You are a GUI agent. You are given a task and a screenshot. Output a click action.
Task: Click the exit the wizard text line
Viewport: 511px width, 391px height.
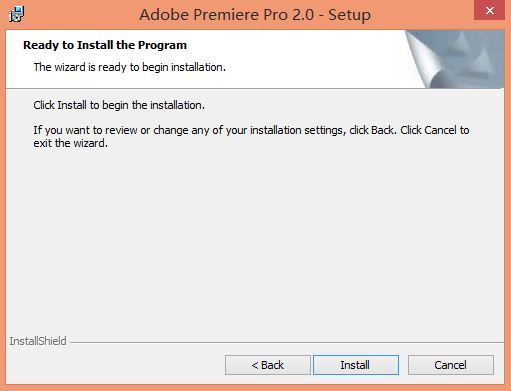tap(70, 143)
